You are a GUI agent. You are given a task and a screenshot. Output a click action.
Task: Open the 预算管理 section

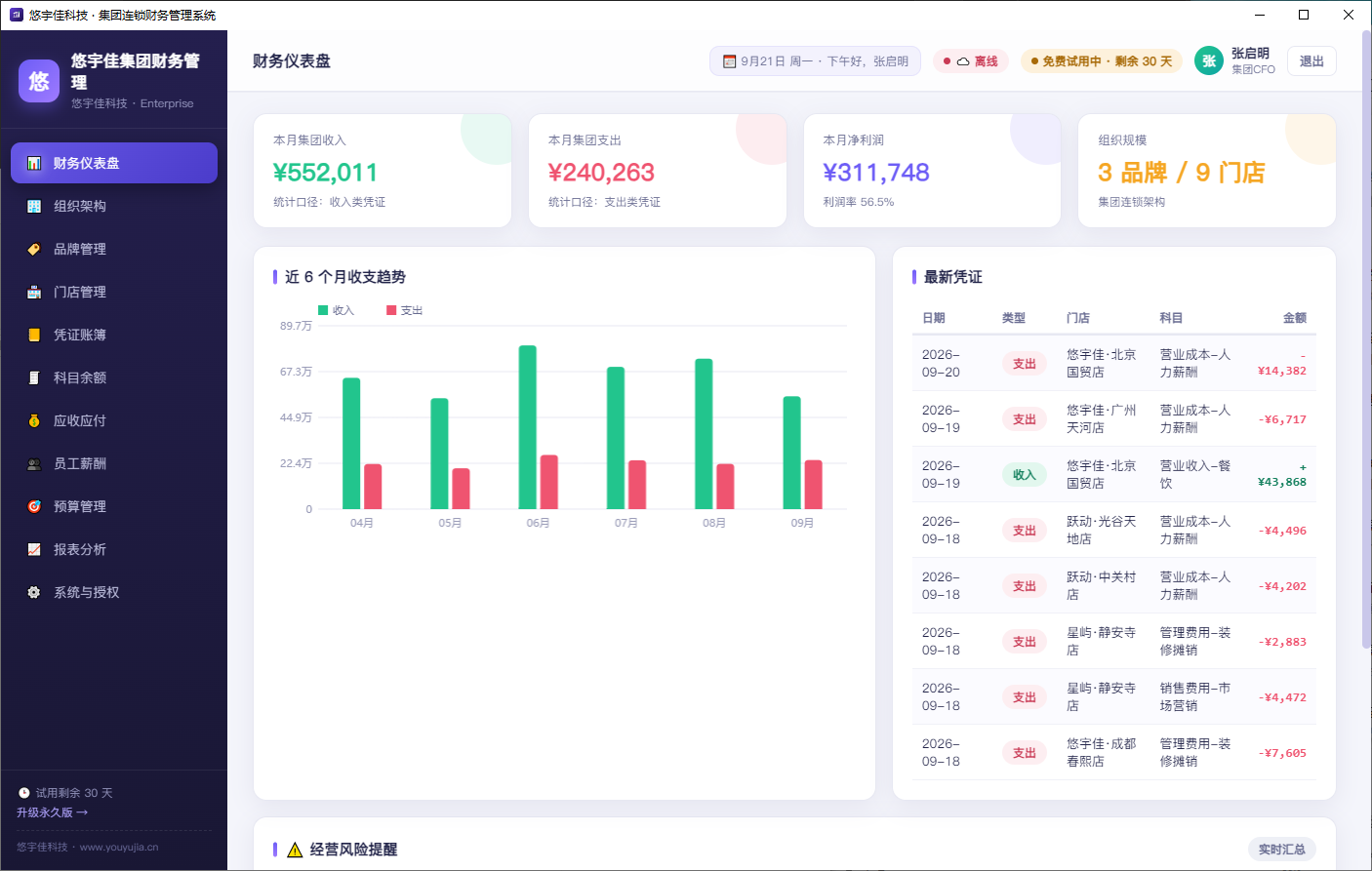click(114, 506)
